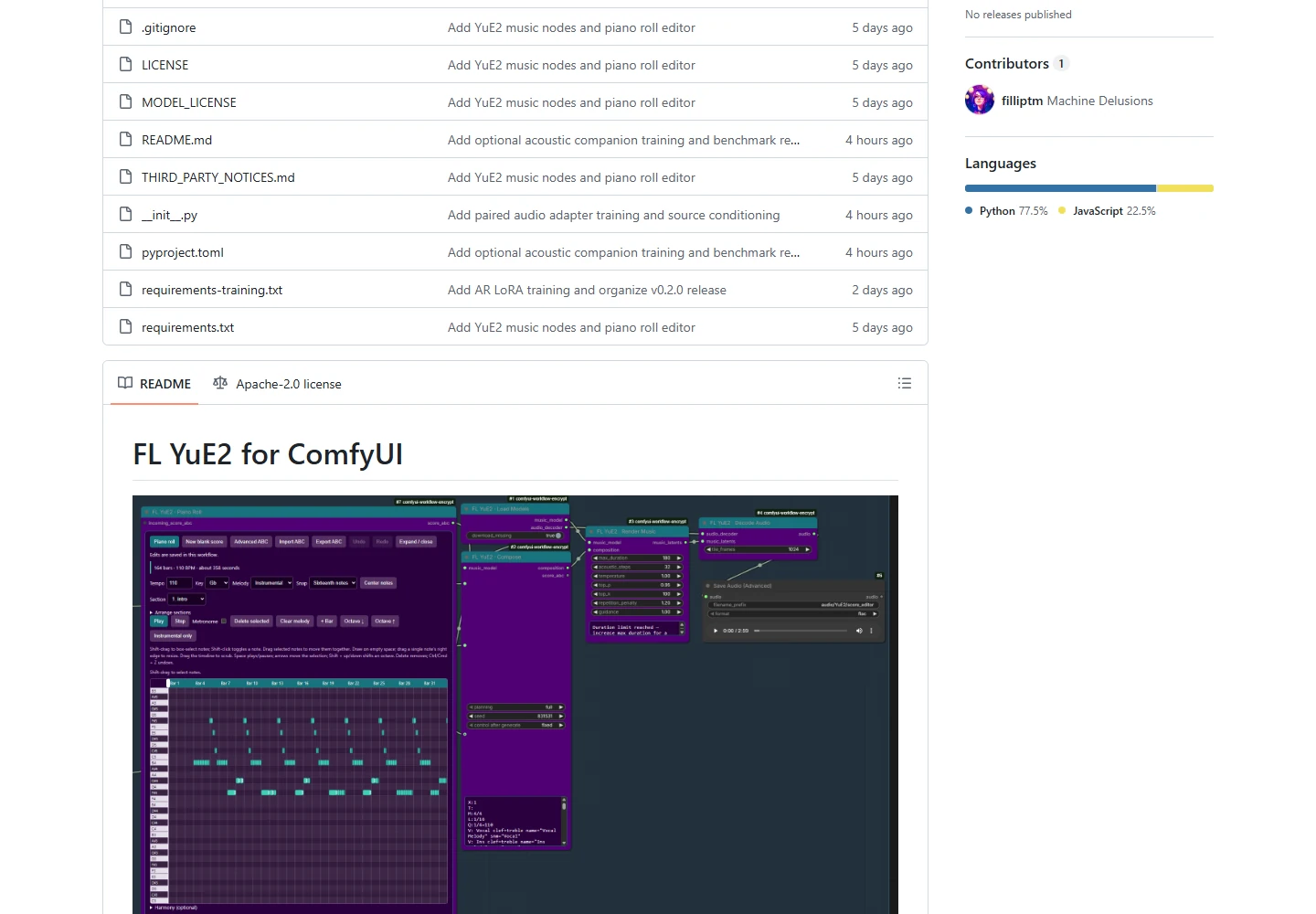This screenshot has height=914, width=1316.
Task: Click the blue Python language bar segment
Action: pyautogui.click(x=1060, y=188)
